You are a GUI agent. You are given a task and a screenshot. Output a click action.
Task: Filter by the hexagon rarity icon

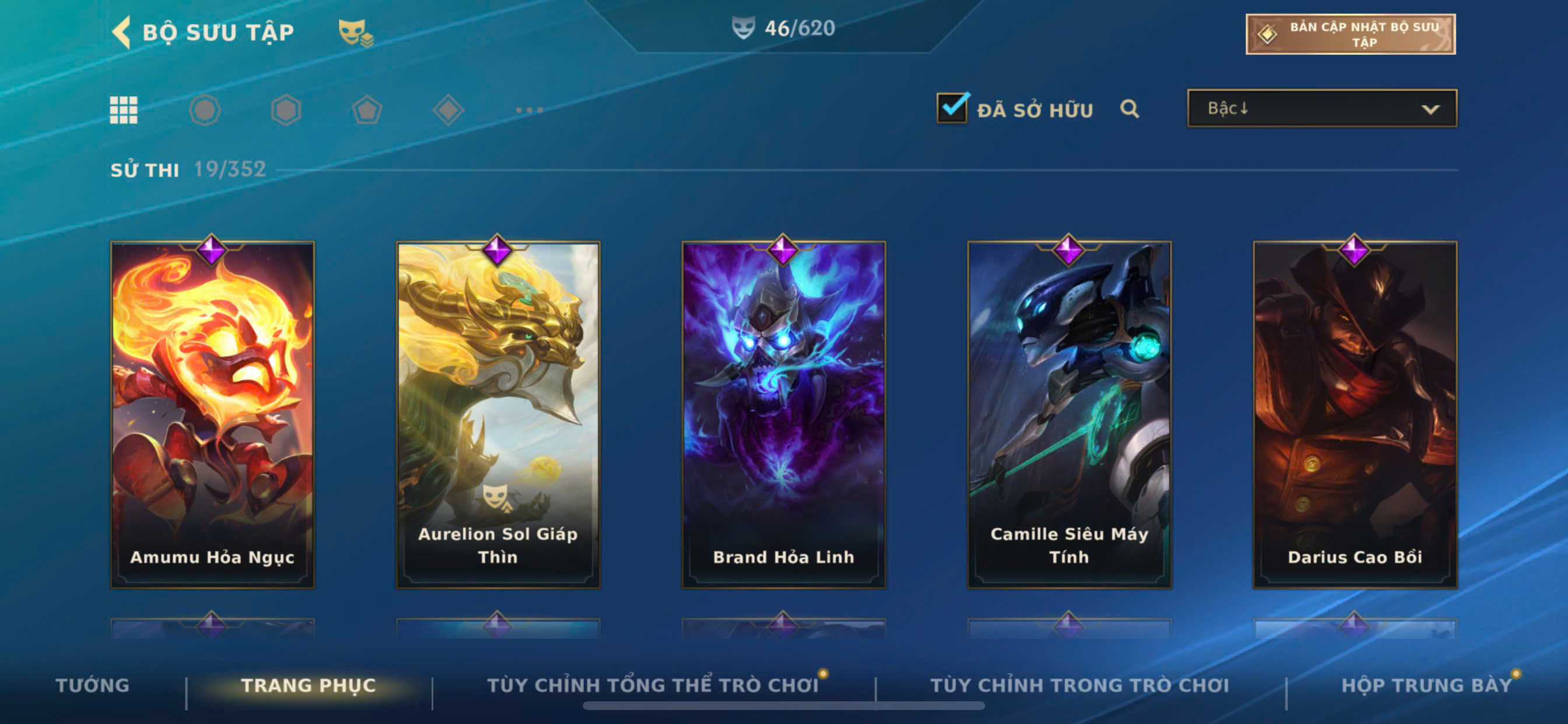(x=285, y=110)
